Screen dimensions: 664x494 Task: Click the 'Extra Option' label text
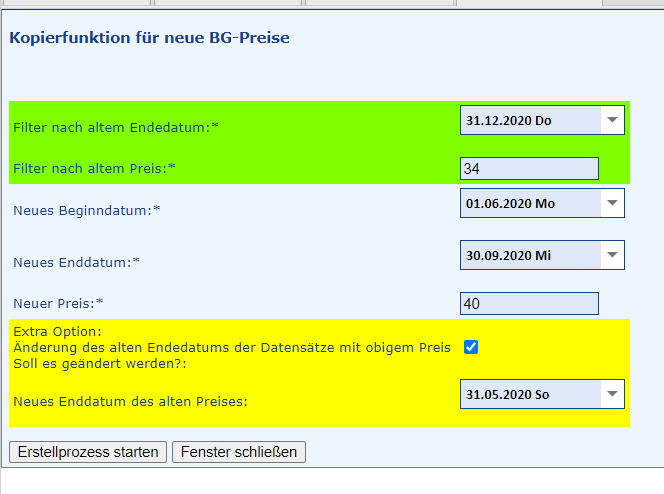click(58, 331)
